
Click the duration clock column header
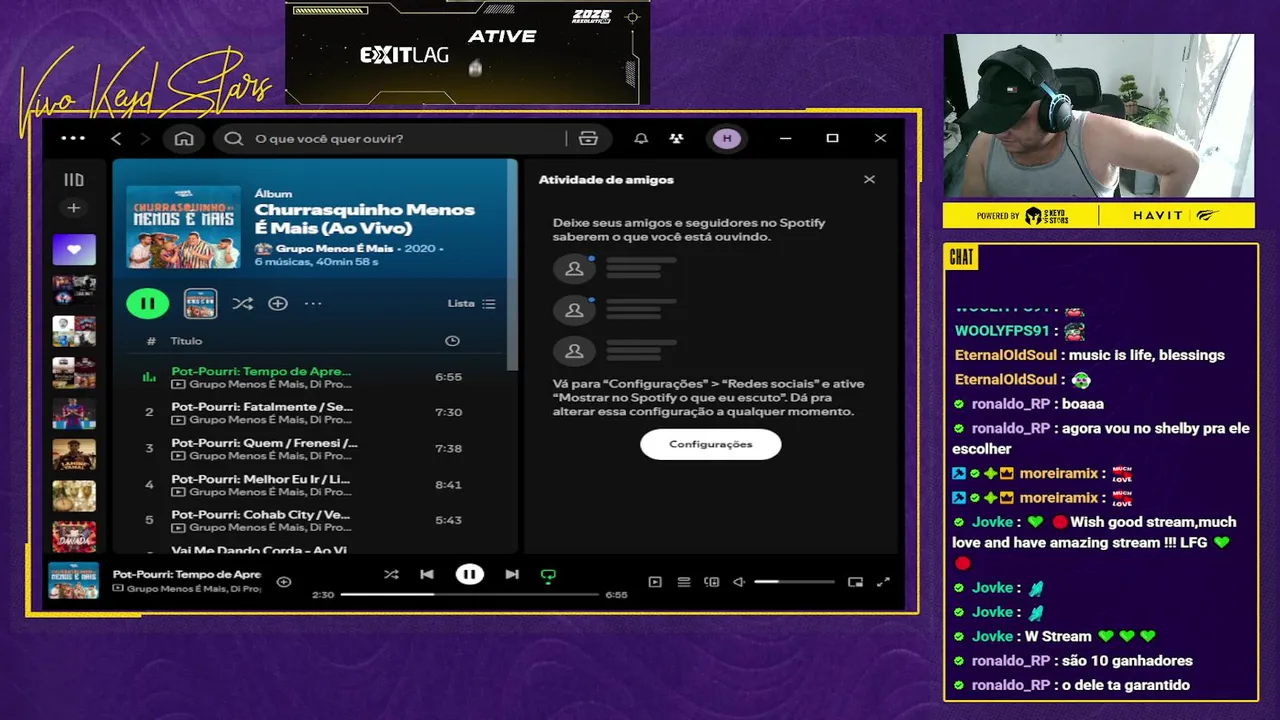(452, 341)
